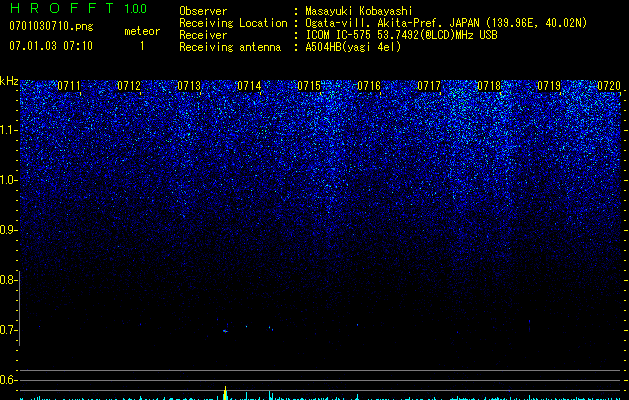Click the 0.9 kHz axis label
The image size is (629, 400).
pyautogui.click(x=8, y=230)
